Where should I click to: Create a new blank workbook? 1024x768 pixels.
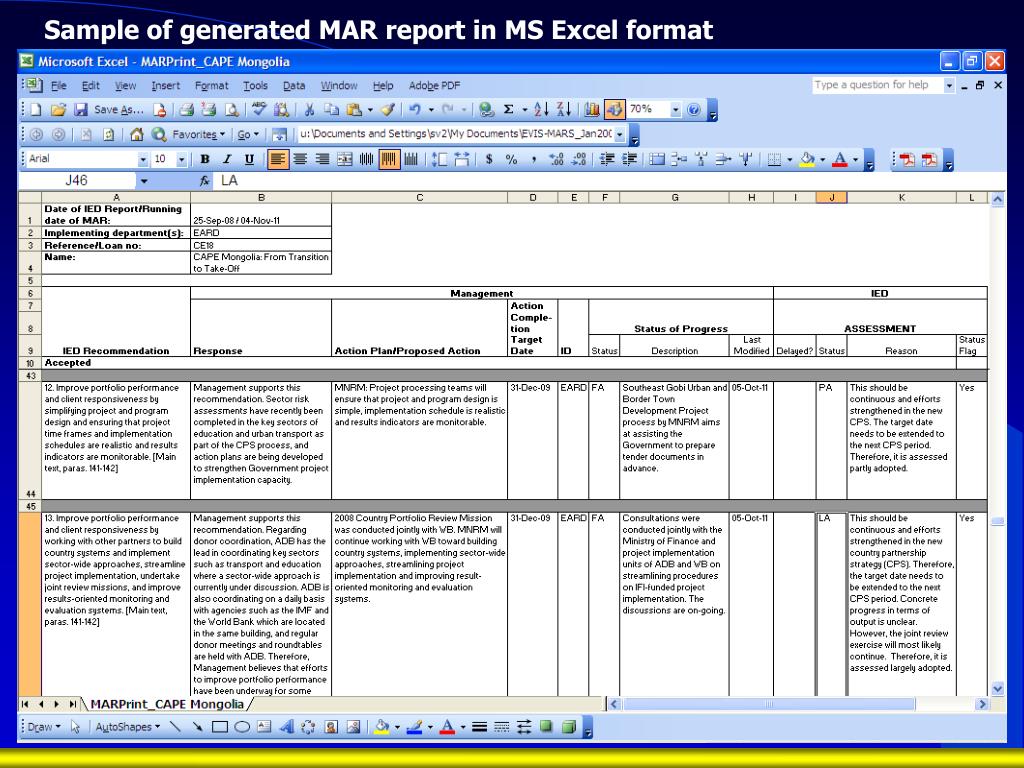[x=36, y=110]
